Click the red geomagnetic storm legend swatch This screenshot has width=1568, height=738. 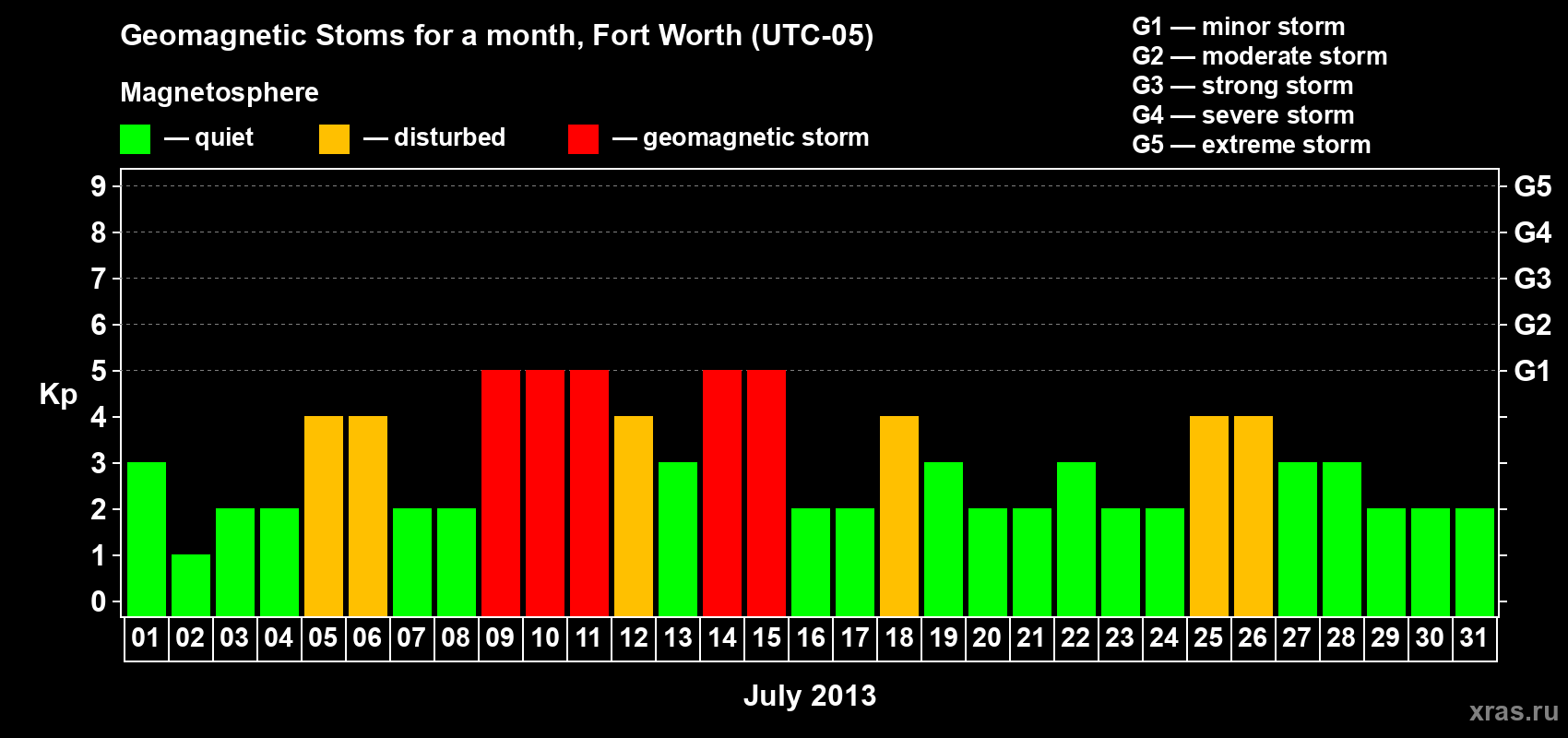(584, 139)
